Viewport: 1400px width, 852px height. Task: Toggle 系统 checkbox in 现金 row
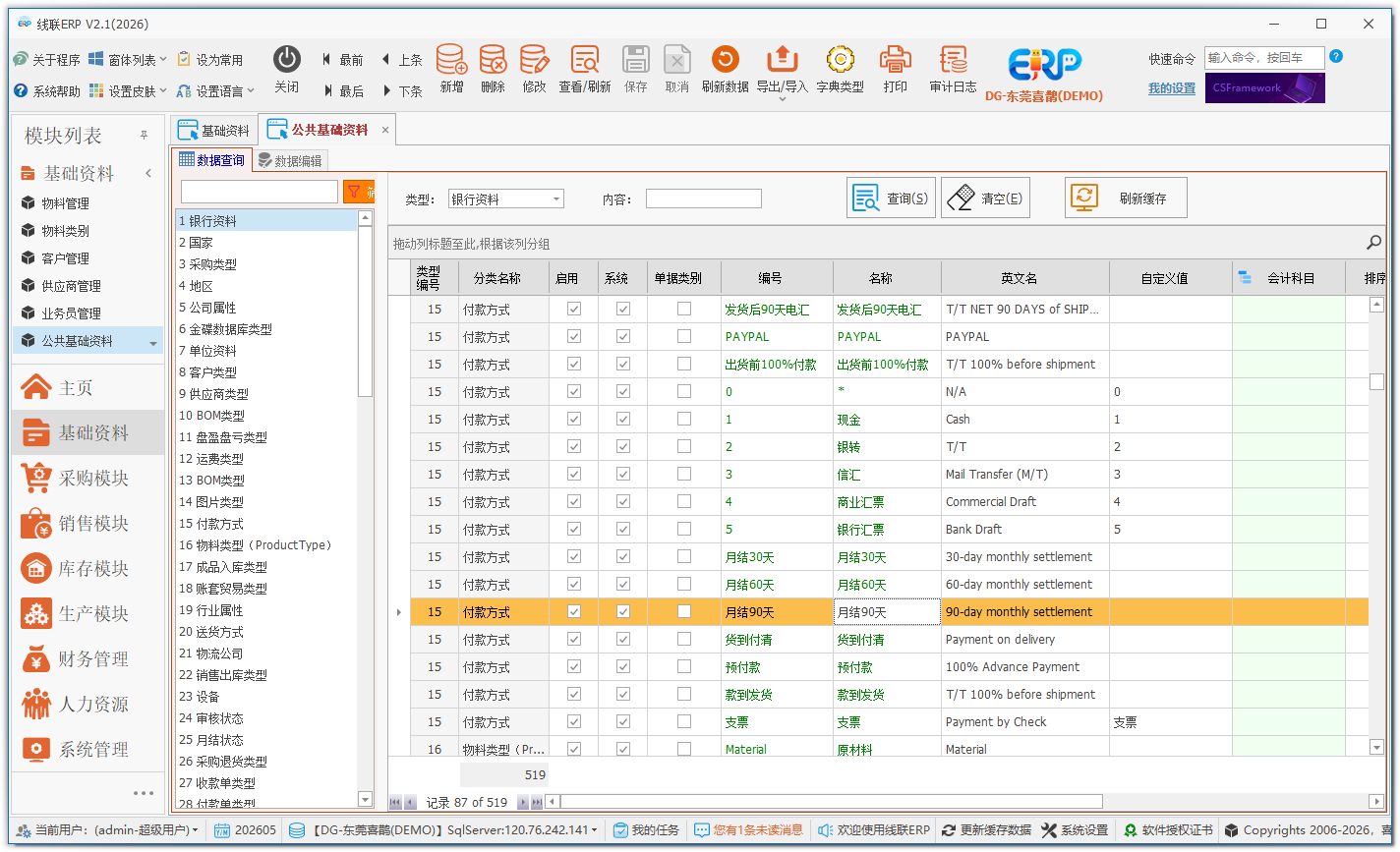pos(622,419)
